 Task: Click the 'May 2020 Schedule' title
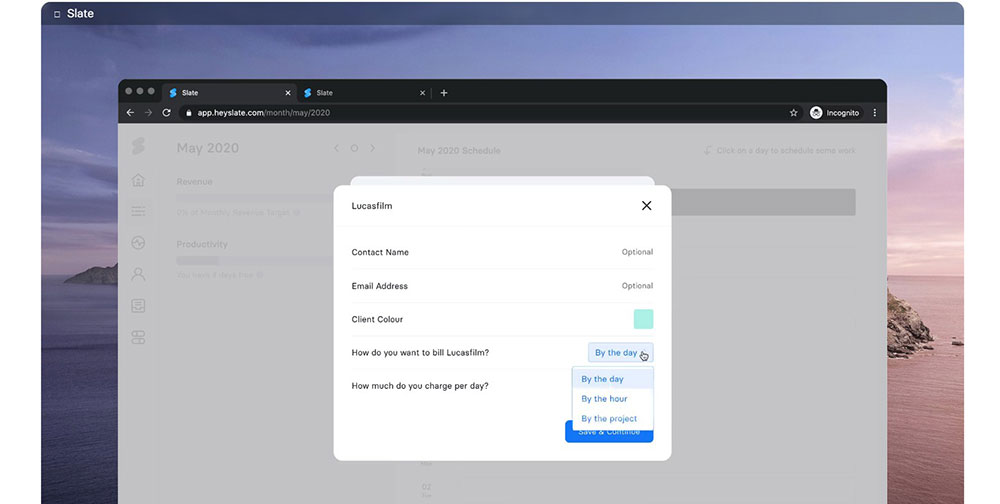coord(459,151)
